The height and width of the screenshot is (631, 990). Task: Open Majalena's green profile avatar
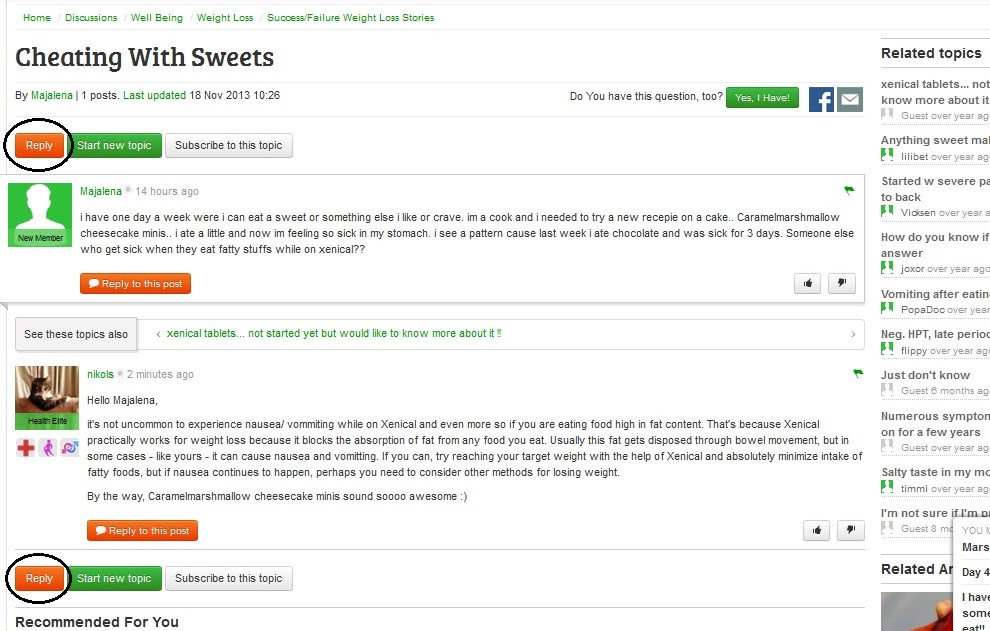click(x=40, y=213)
